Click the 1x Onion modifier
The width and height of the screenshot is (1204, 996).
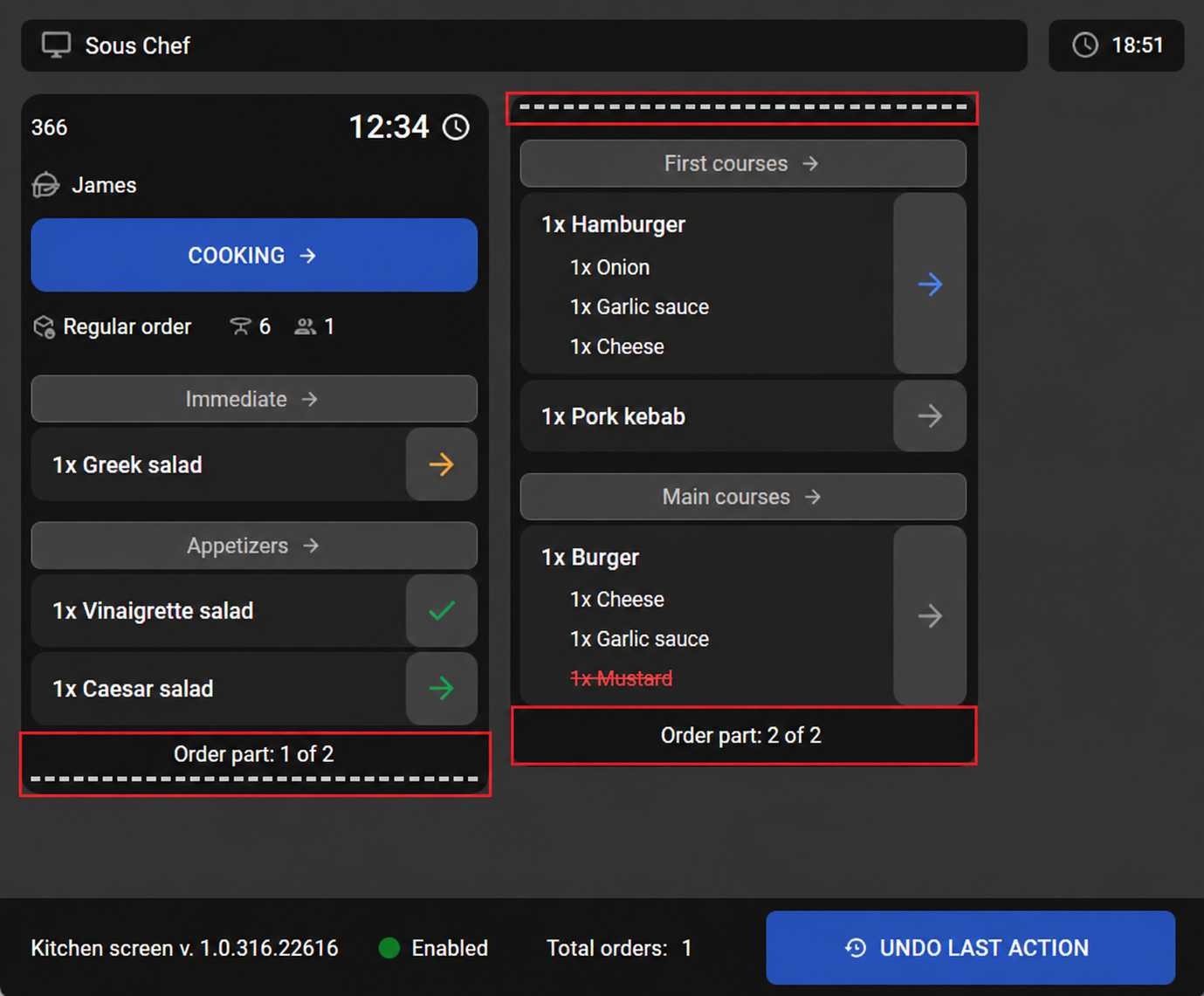609,267
